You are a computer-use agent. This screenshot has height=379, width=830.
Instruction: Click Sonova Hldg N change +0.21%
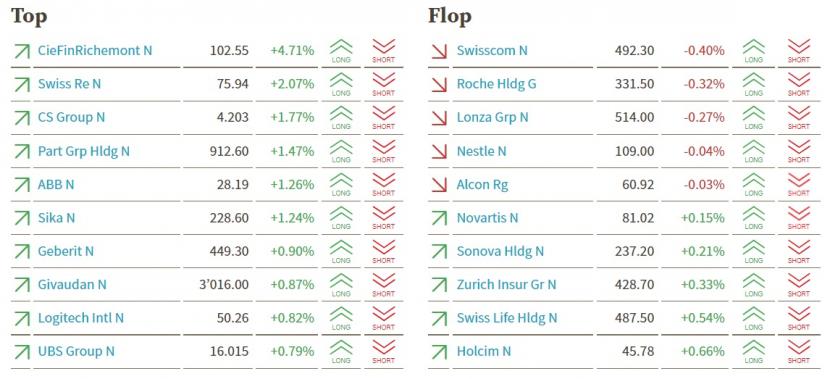coord(702,251)
